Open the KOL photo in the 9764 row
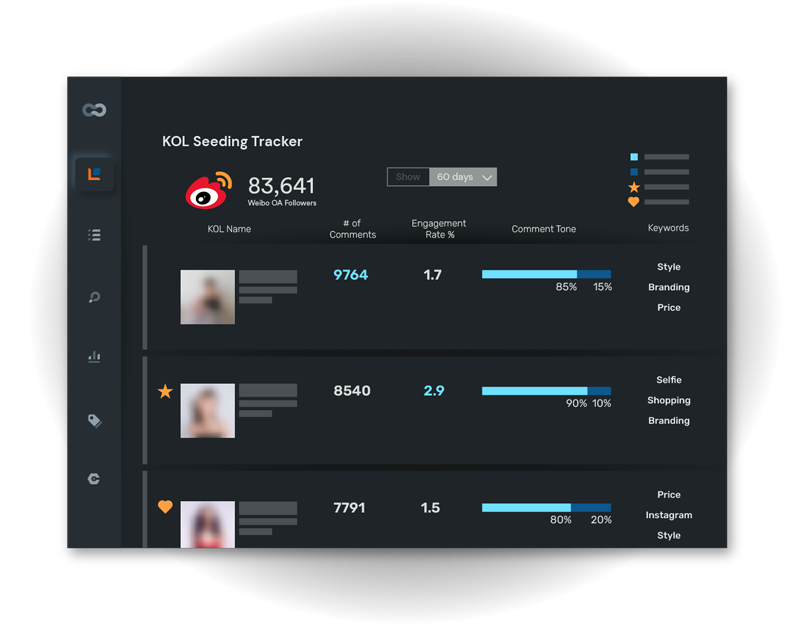The width and height of the screenshot is (810, 644). [x=208, y=297]
